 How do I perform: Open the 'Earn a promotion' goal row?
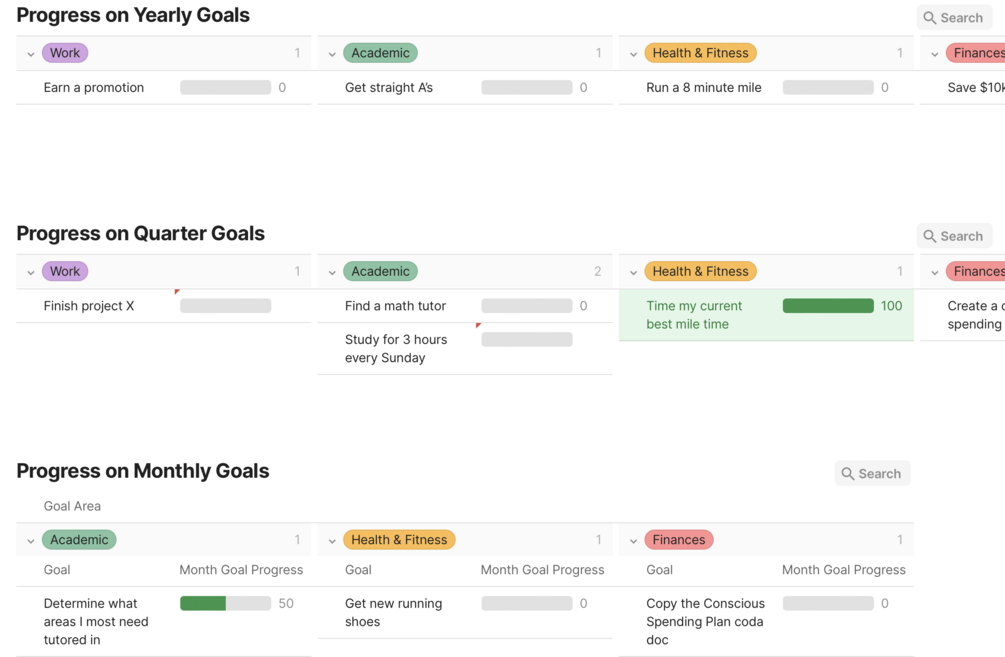[x=94, y=88]
